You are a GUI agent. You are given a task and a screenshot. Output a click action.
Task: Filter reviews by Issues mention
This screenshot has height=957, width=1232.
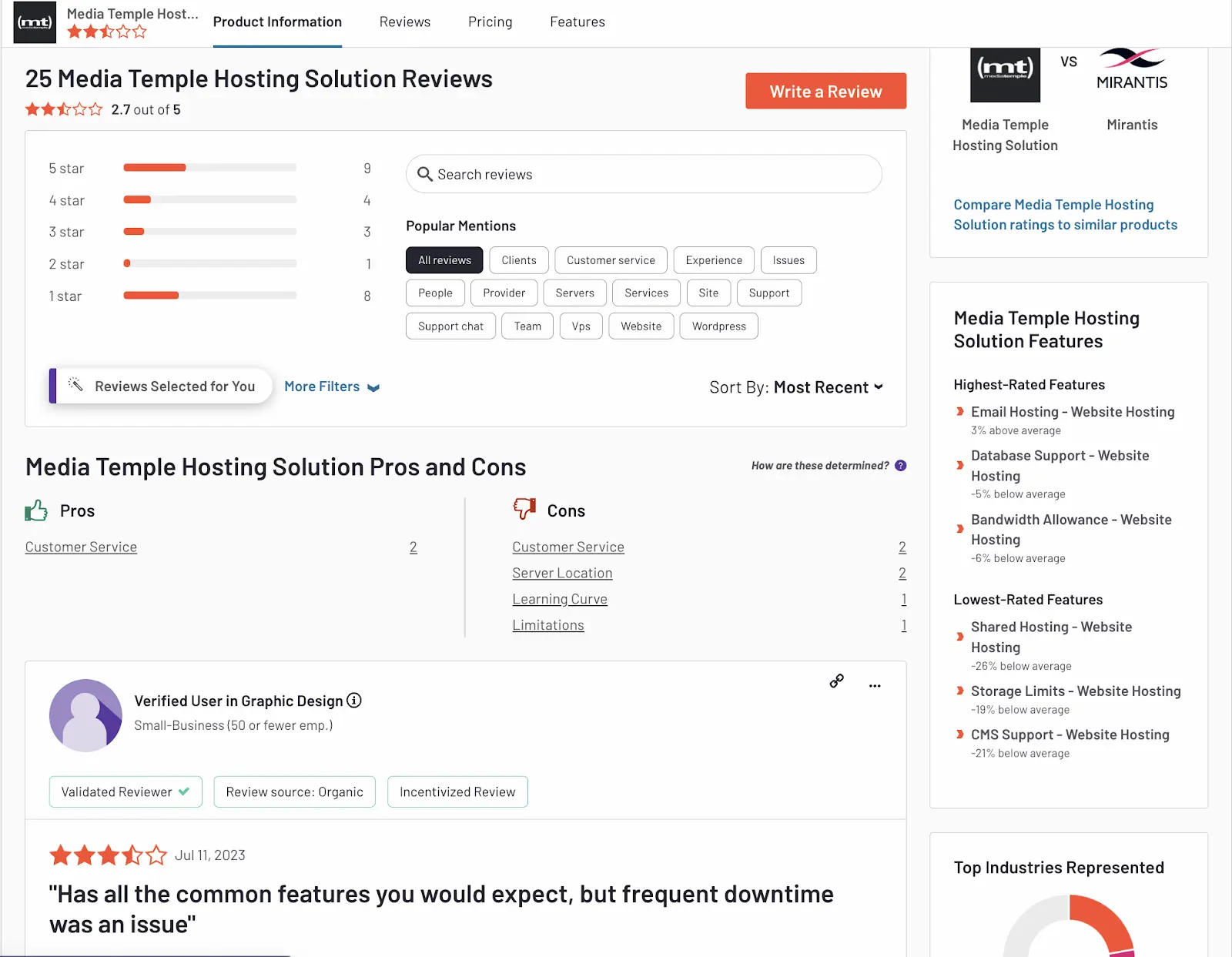(788, 260)
